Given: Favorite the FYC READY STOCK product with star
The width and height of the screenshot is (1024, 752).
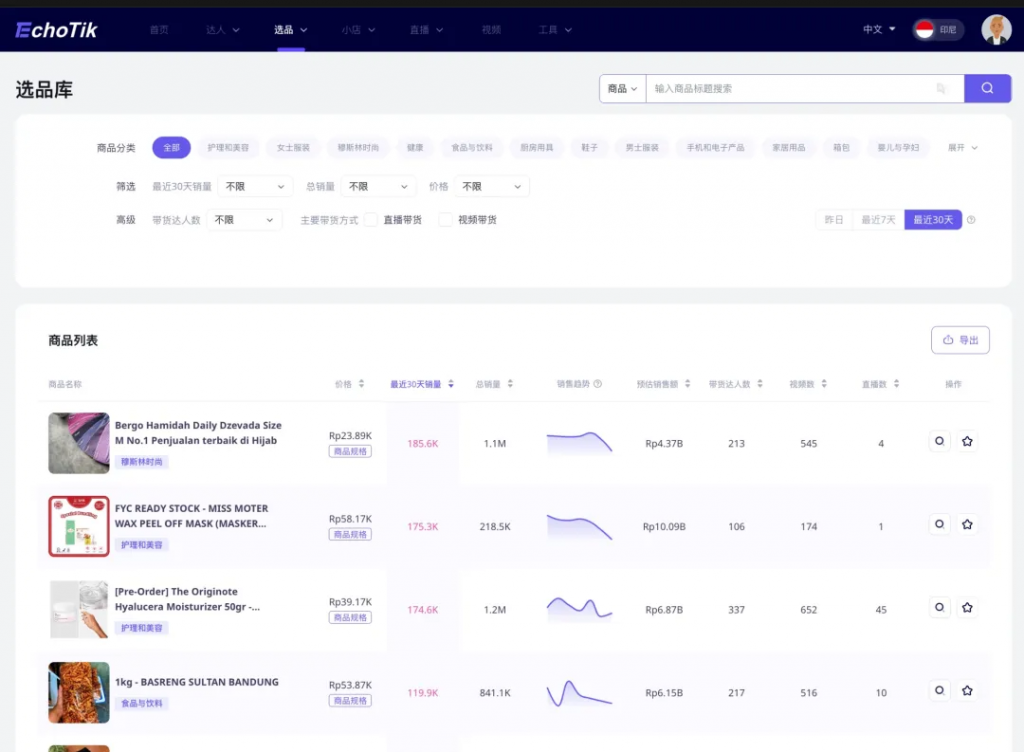Looking at the screenshot, I should tap(967, 524).
